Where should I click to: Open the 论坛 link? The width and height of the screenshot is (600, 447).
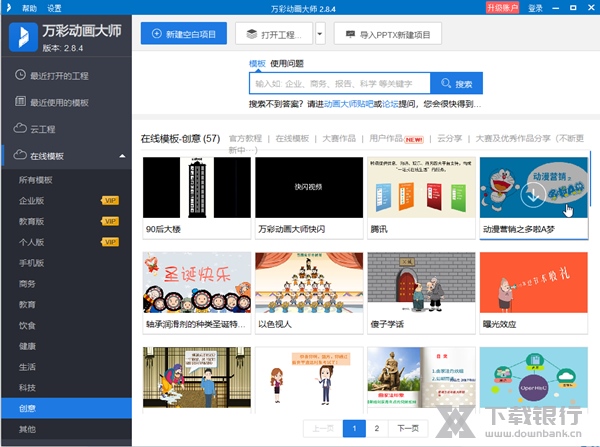[390, 104]
